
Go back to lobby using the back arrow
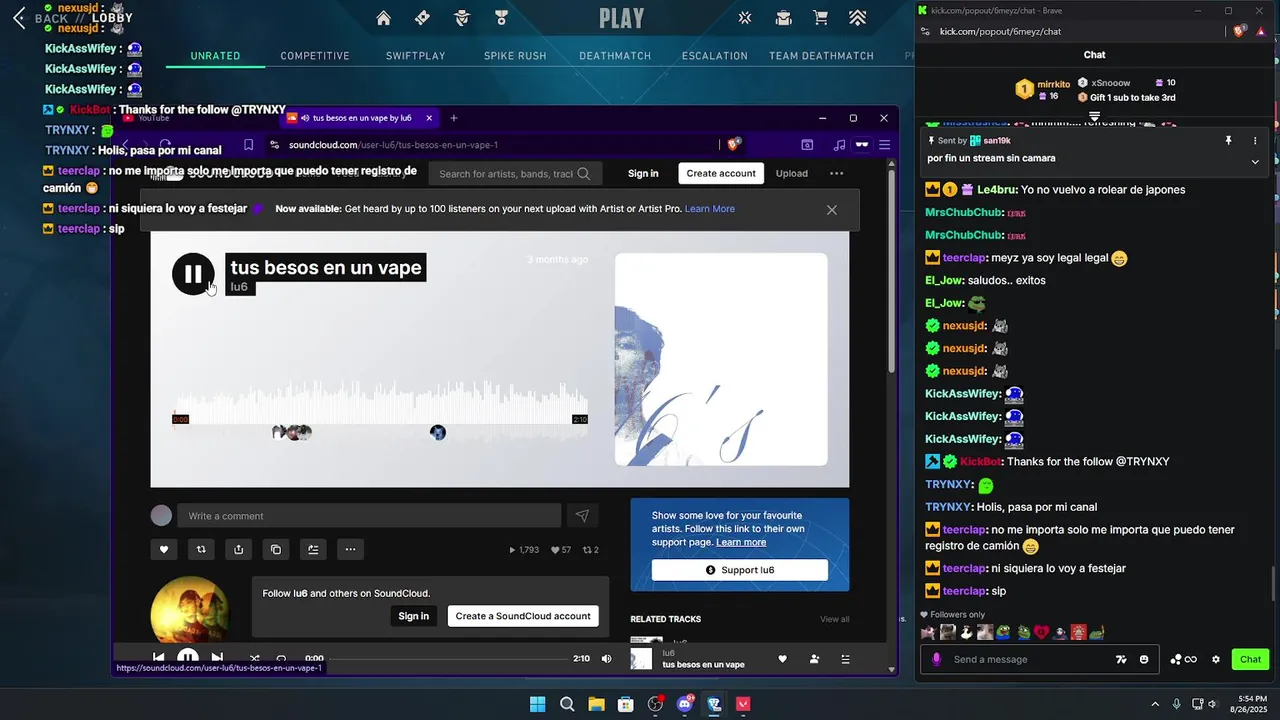[20, 18]
